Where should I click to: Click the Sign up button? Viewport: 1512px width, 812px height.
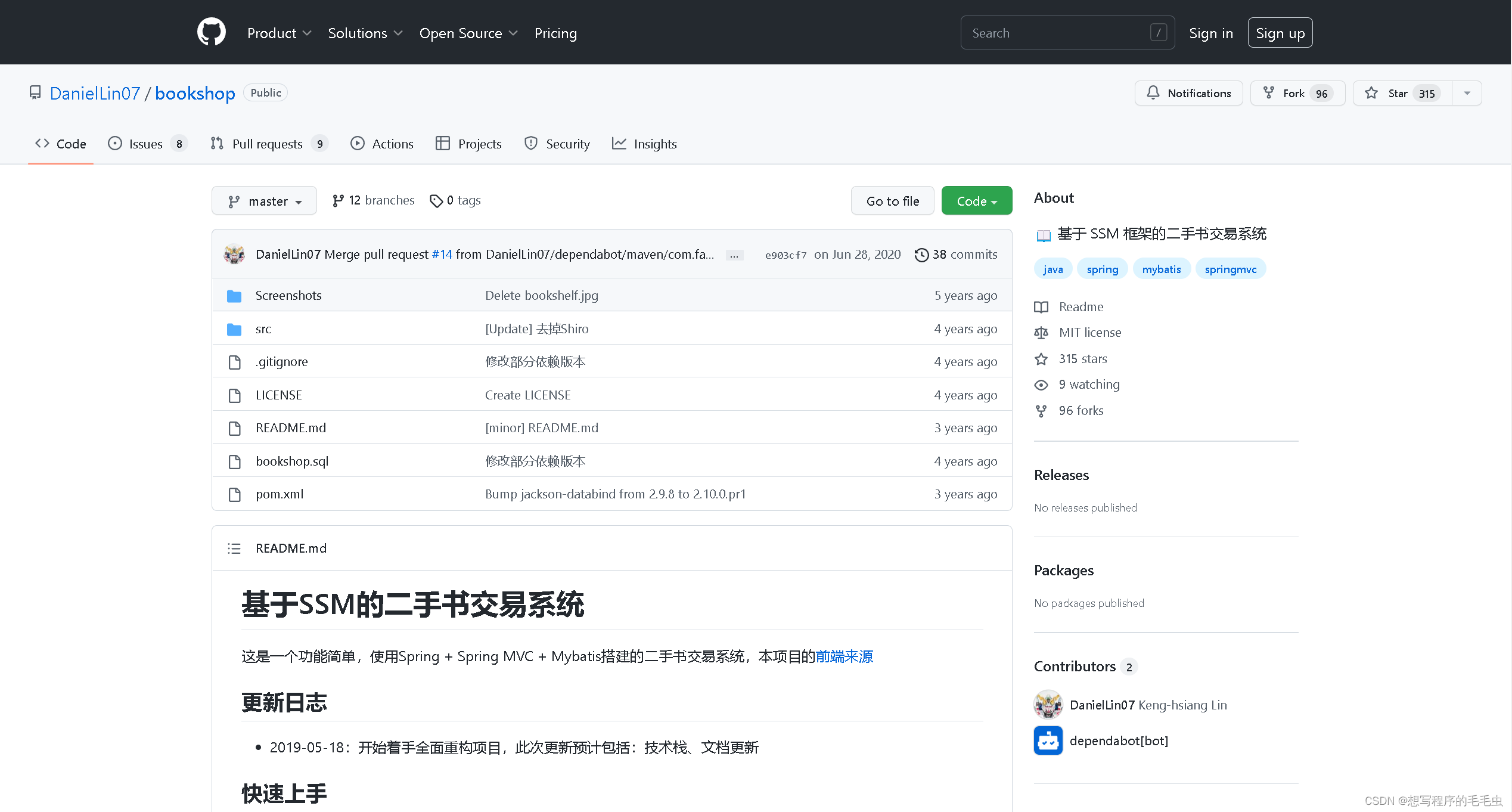pos(1280,33)
